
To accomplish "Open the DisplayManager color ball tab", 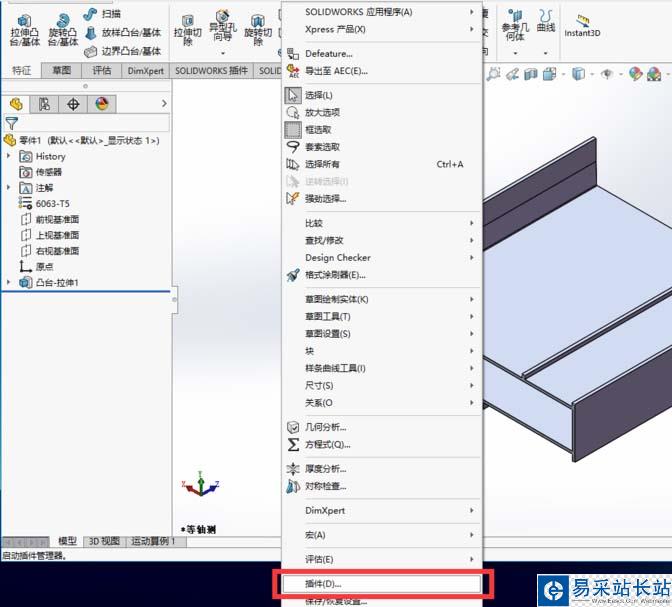I will coord(102,104).
